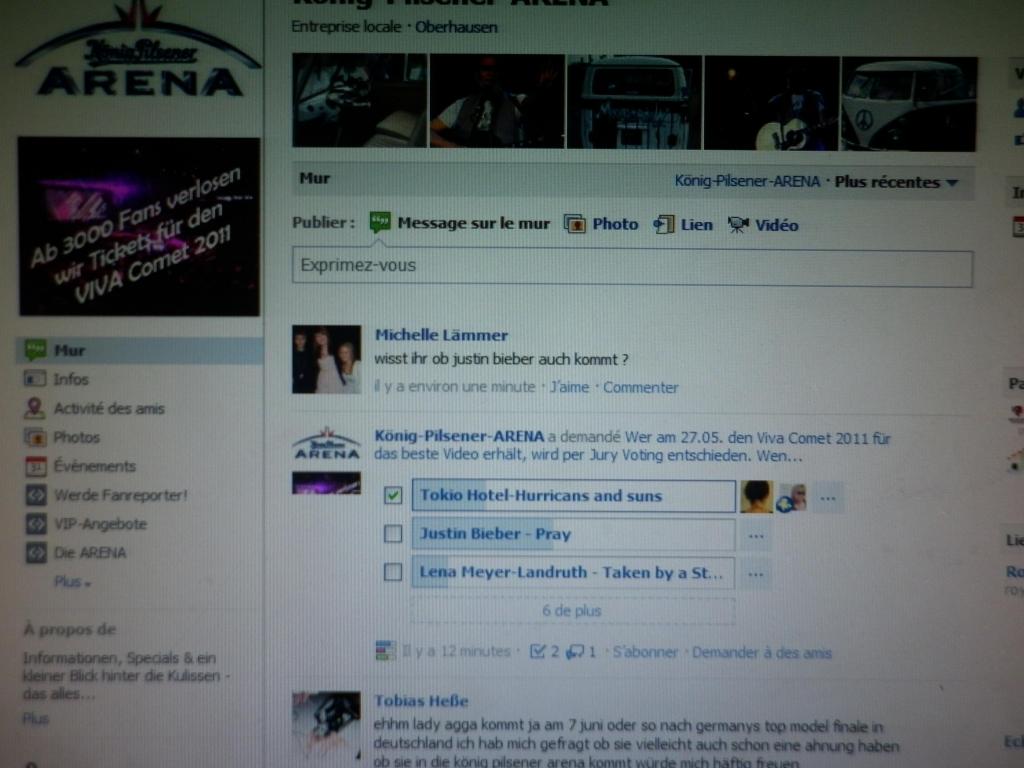The width and height of the screenshot is (1024, 768).
Task: Click the comments bubble icon under poll
Action: (575, 652)
